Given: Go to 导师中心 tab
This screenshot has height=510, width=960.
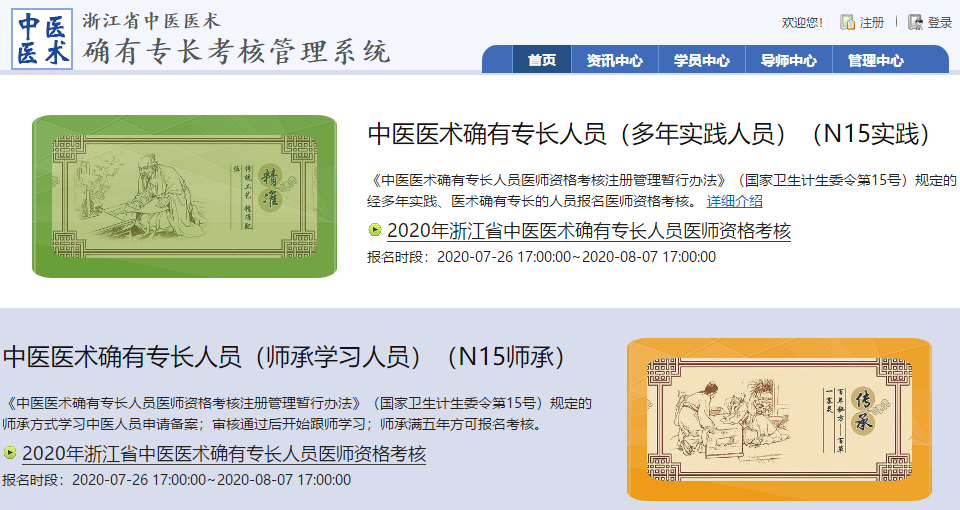Looking at the screenshot, I should pyautogui.click(x=789, y=59).
